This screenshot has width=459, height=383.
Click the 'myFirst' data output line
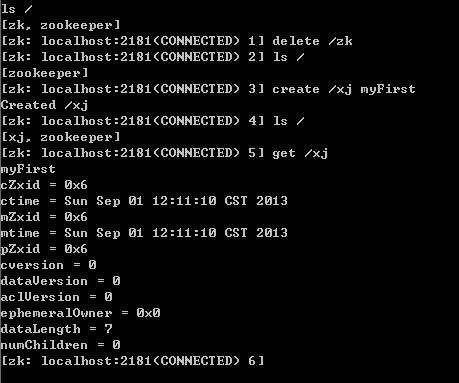point(28,169)
